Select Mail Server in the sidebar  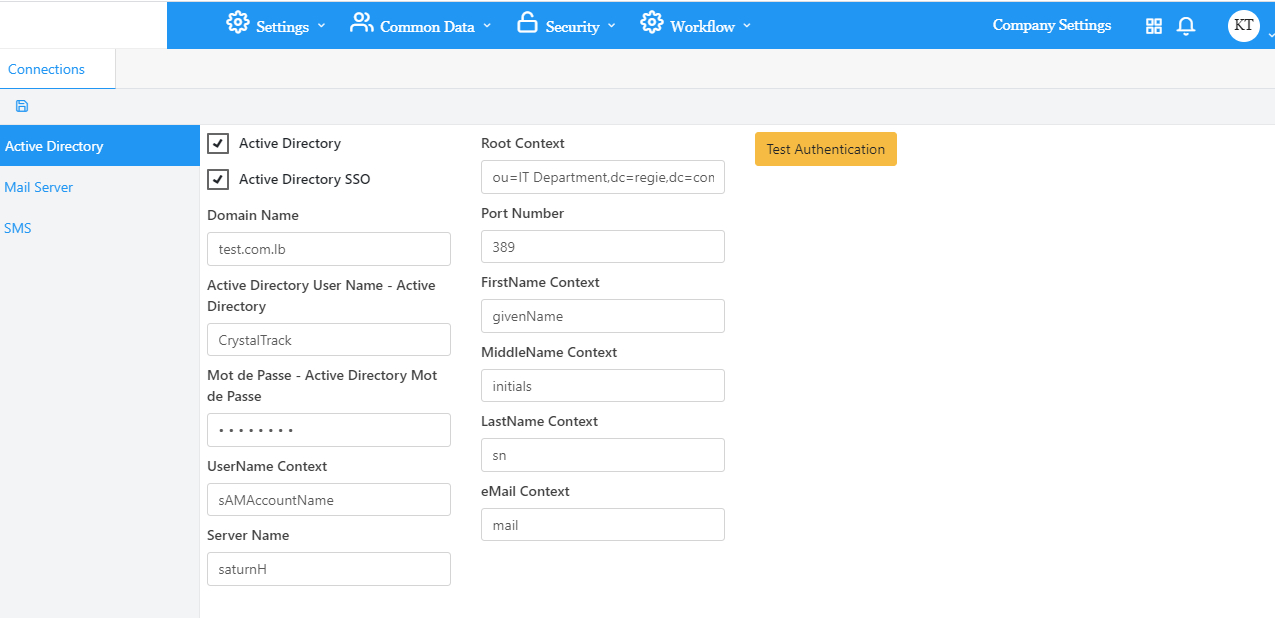[x=39, y=187]
